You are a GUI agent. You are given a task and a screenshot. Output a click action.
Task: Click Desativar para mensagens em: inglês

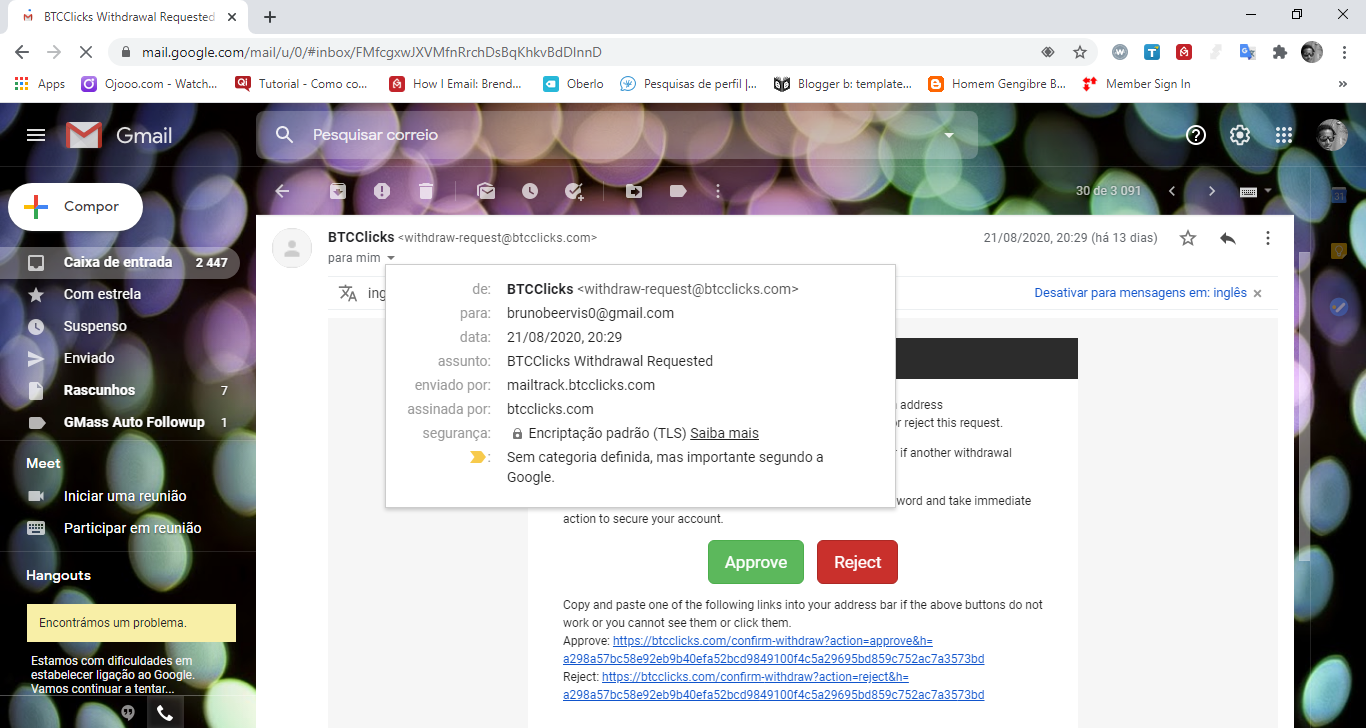(1141, 293)
